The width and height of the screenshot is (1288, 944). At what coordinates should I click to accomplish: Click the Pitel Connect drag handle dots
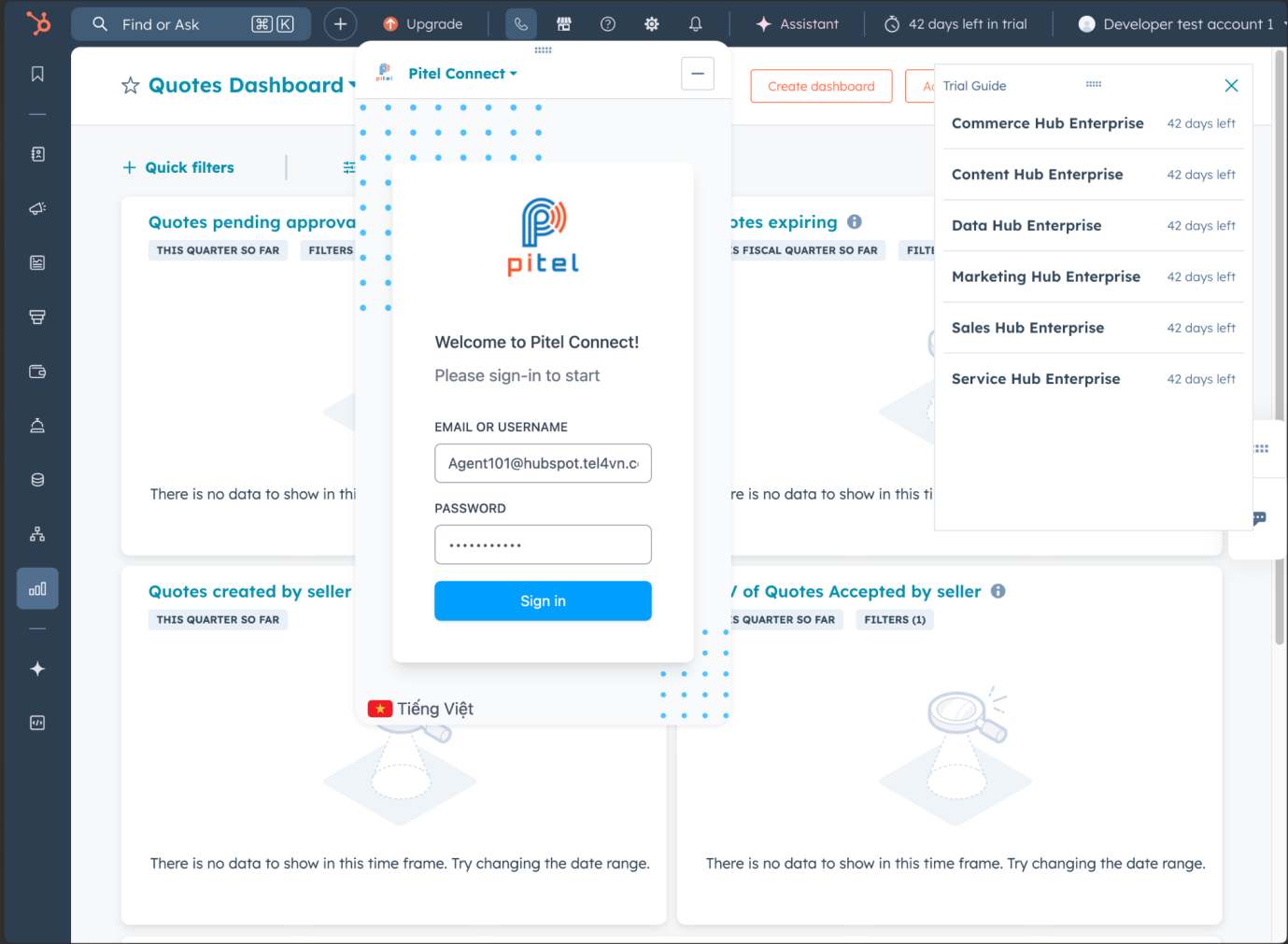tap(544, 50)
